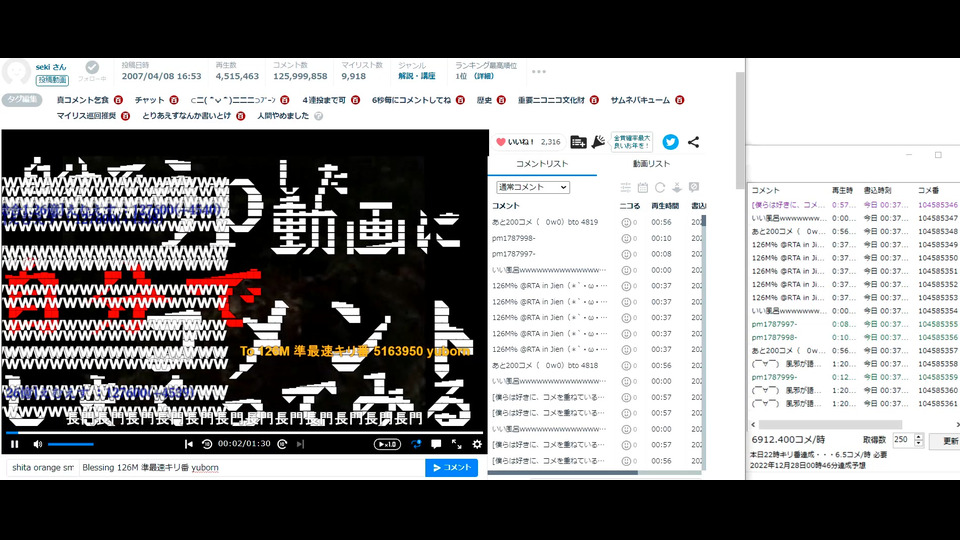Reload the comment list

click(659, 187)
